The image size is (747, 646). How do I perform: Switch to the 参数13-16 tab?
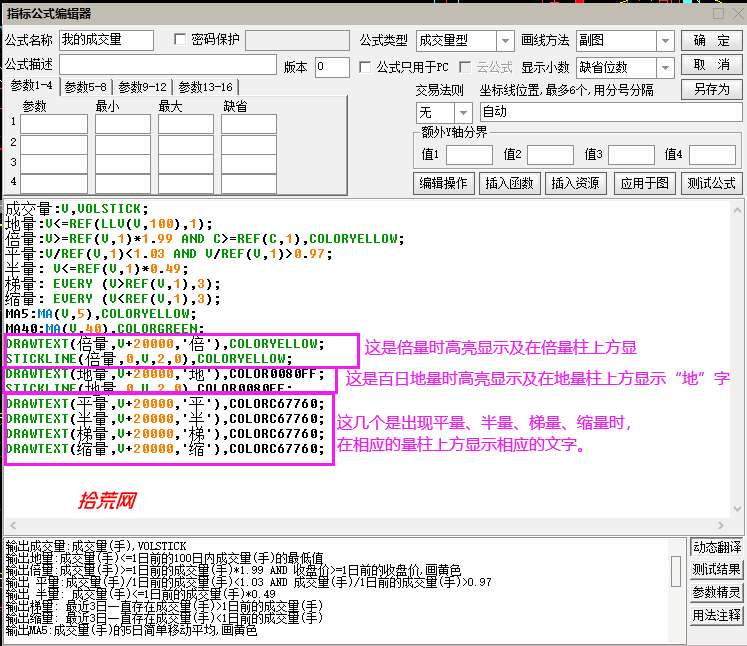205,87
